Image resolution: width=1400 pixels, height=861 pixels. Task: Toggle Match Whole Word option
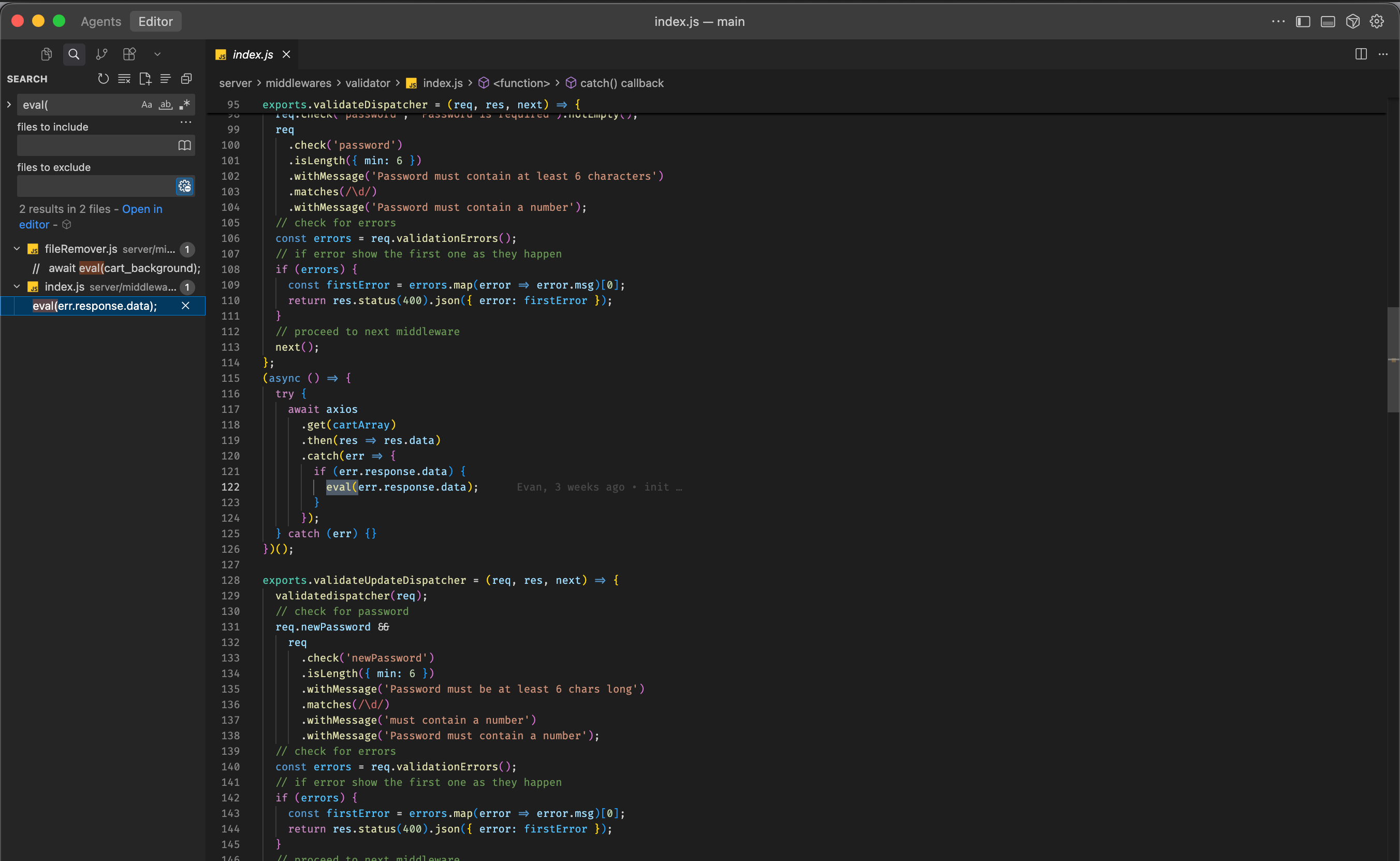[166, 105]
